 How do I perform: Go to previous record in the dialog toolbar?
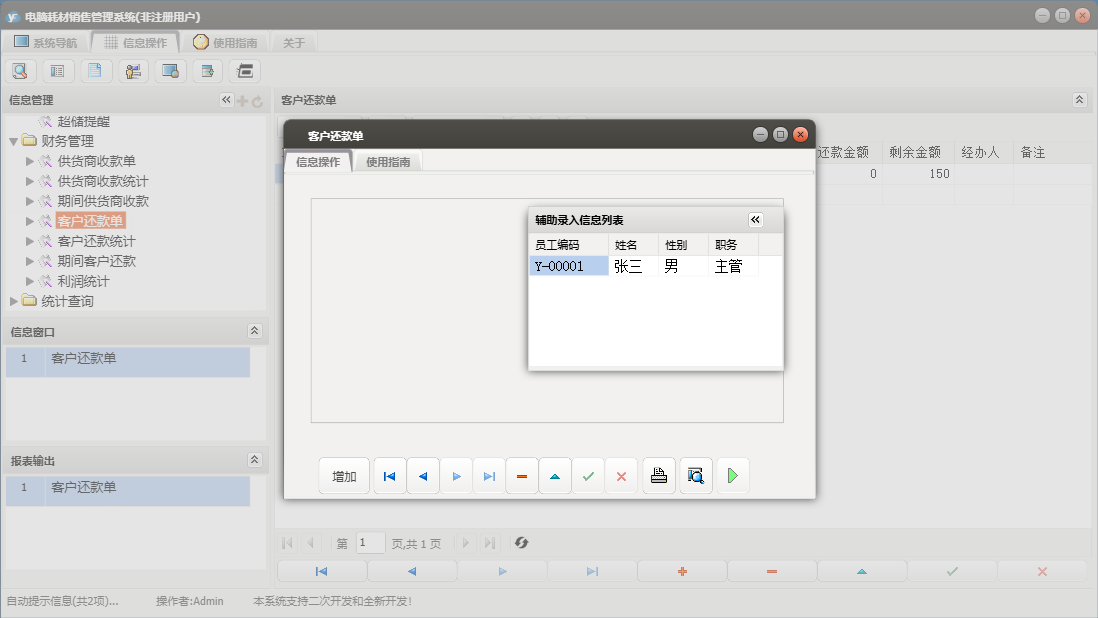click(x=422, y=477)
